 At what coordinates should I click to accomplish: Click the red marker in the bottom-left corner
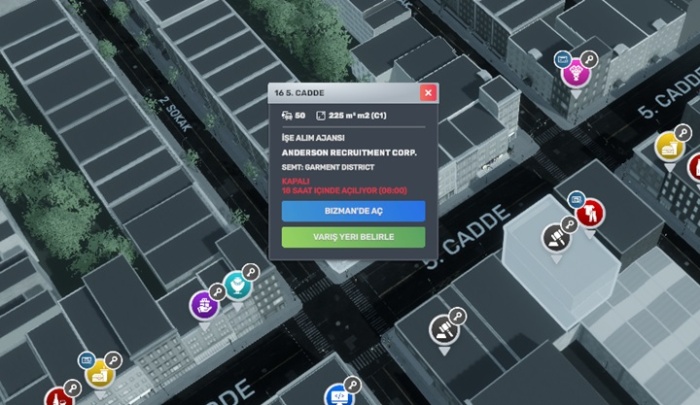(58, 398)
